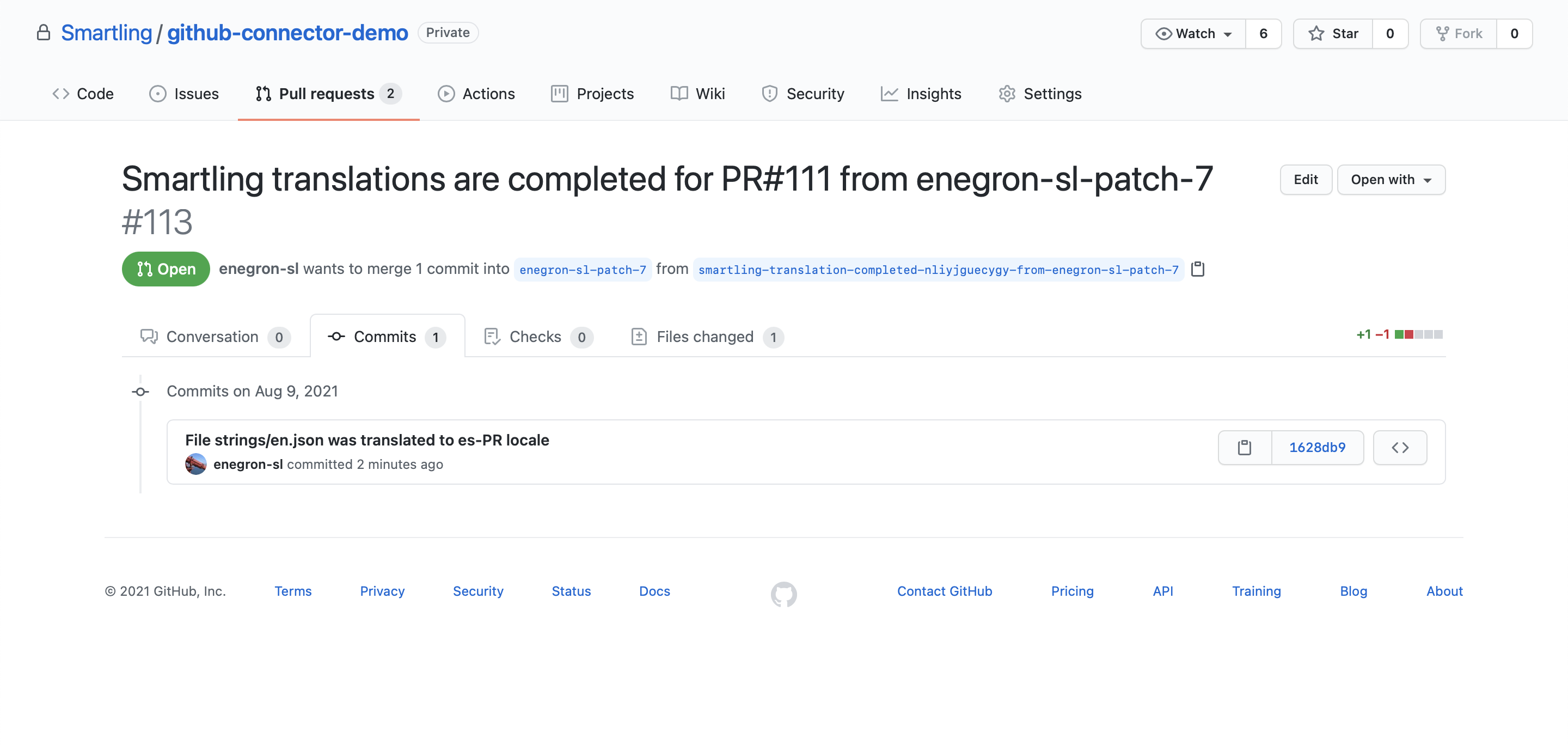Click the 'Commits on Aug 9, 2021' text
Image resolution: width=1568 pixels, height=745 pixels.
coord(252,391)
